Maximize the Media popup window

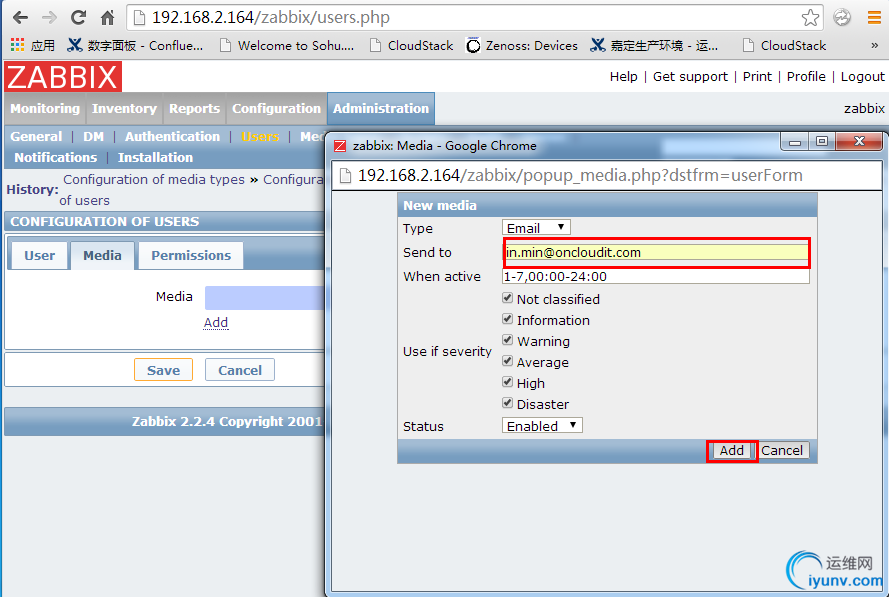point(822,142)
